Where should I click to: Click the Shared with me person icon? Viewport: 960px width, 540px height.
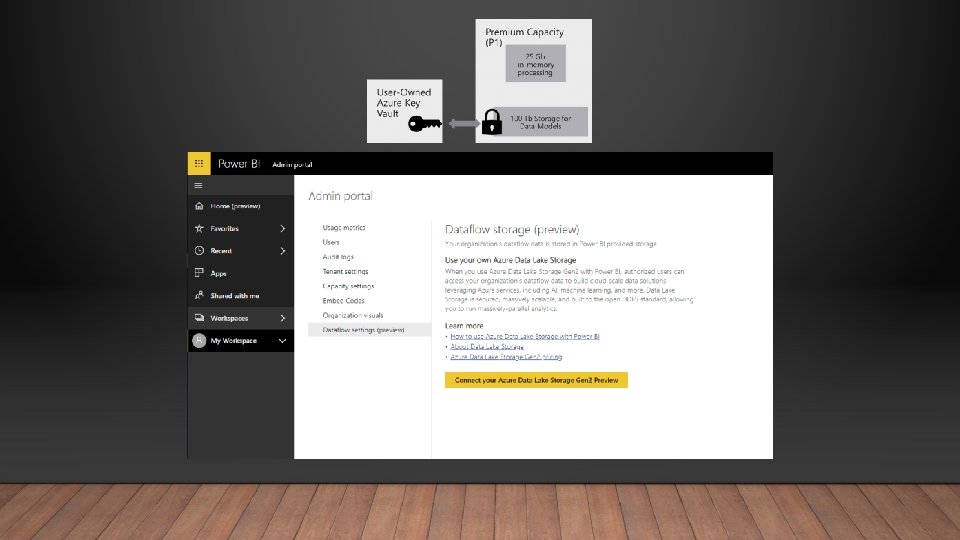click(x=199, y=295)
